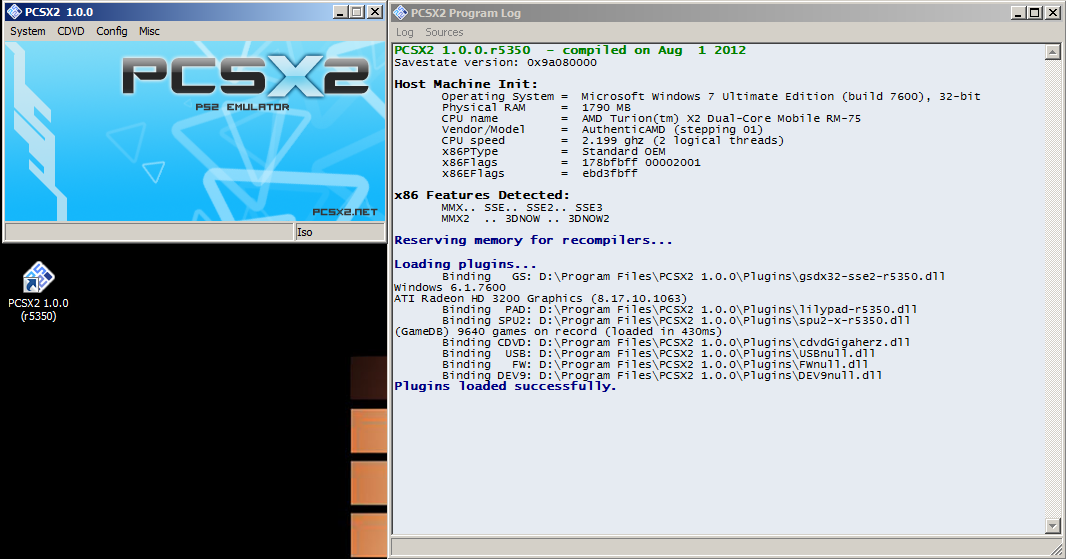Image resolution: width=1066 pixels, height=559 pixels.
Task: Click the Binding USB USBnull.dll line
Action: pyautogui.click(x=658, y=354)
